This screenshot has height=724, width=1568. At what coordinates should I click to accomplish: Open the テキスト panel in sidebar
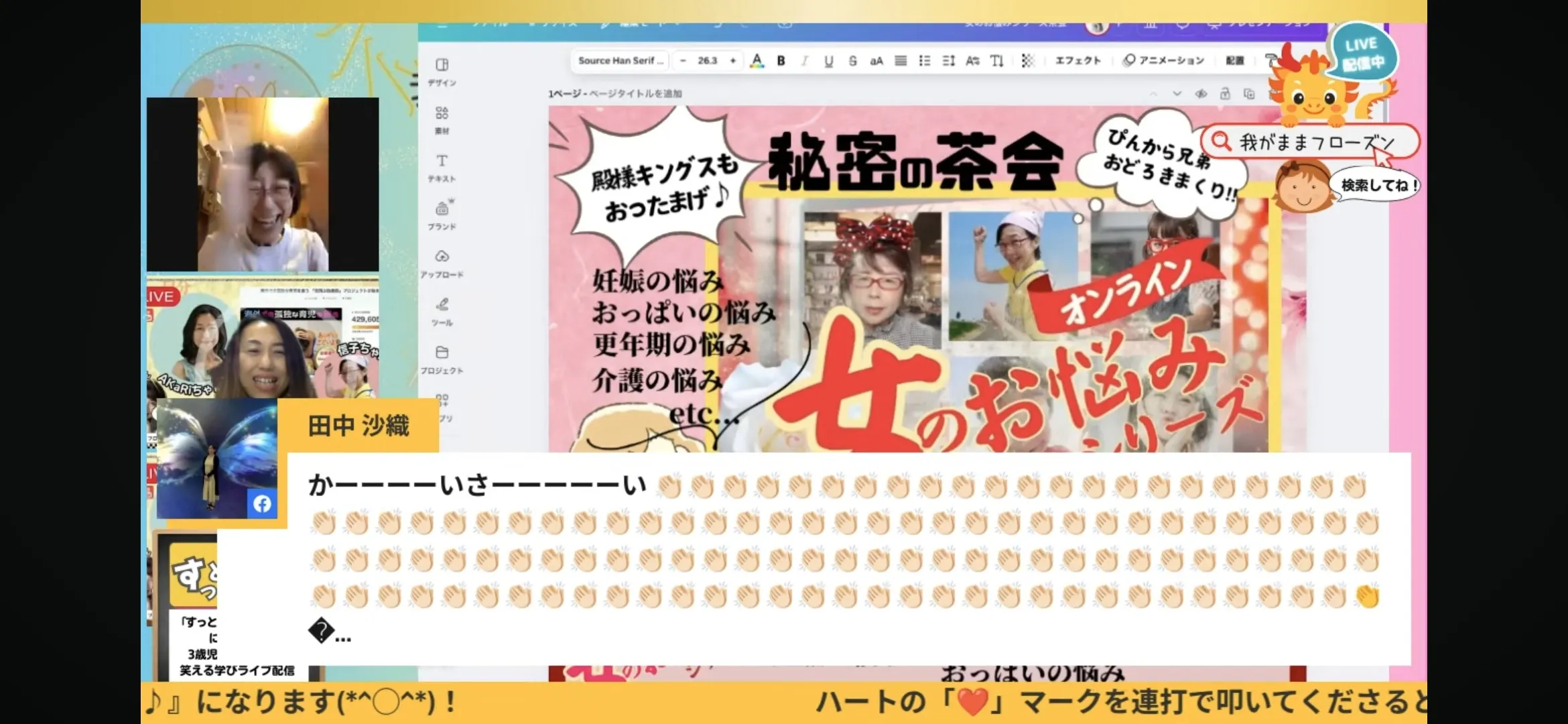[442, 168]
